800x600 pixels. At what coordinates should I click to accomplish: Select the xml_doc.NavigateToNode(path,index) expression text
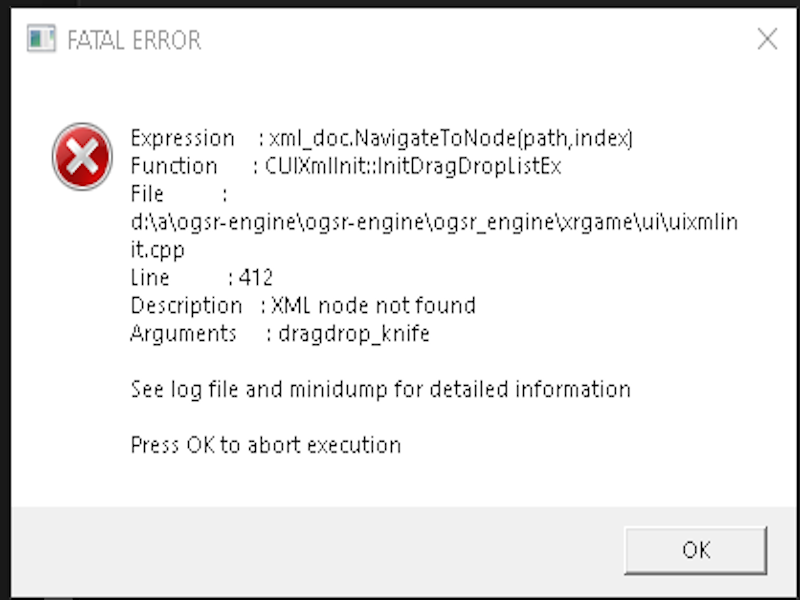[452, 137]
